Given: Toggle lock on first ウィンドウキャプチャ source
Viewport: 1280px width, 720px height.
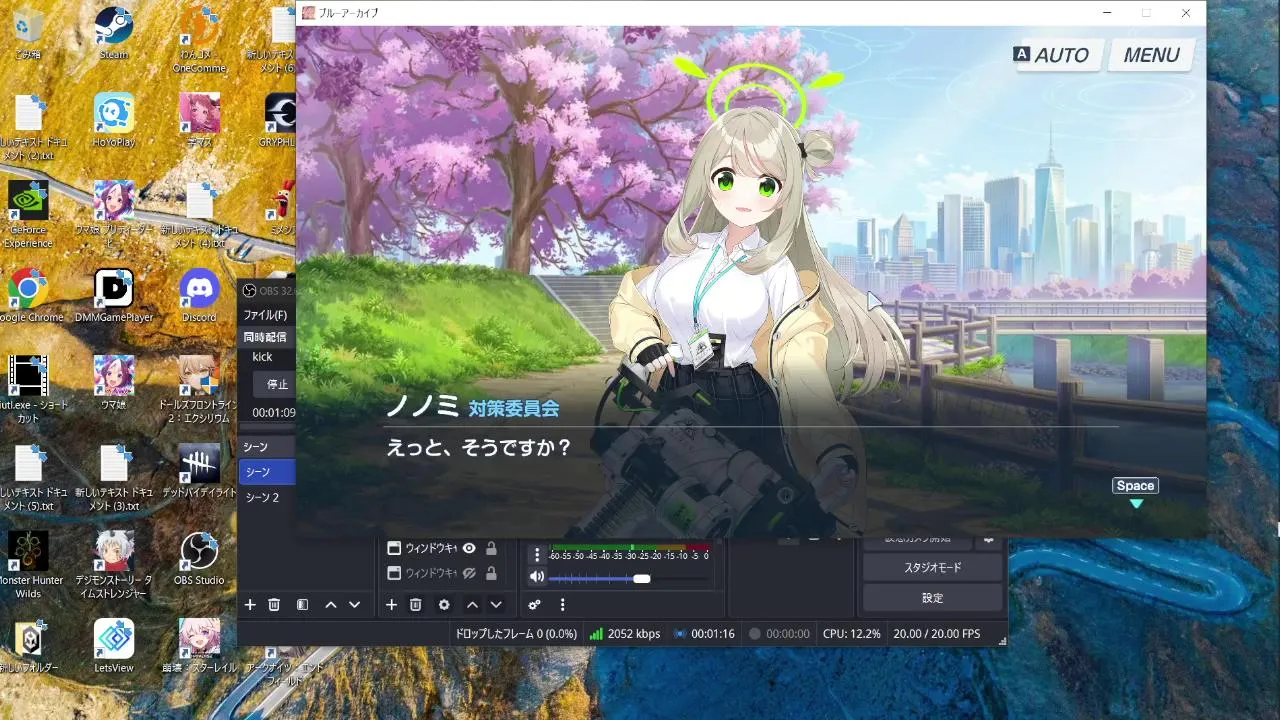Looking at the screenshot, I should tap(491, 548).
